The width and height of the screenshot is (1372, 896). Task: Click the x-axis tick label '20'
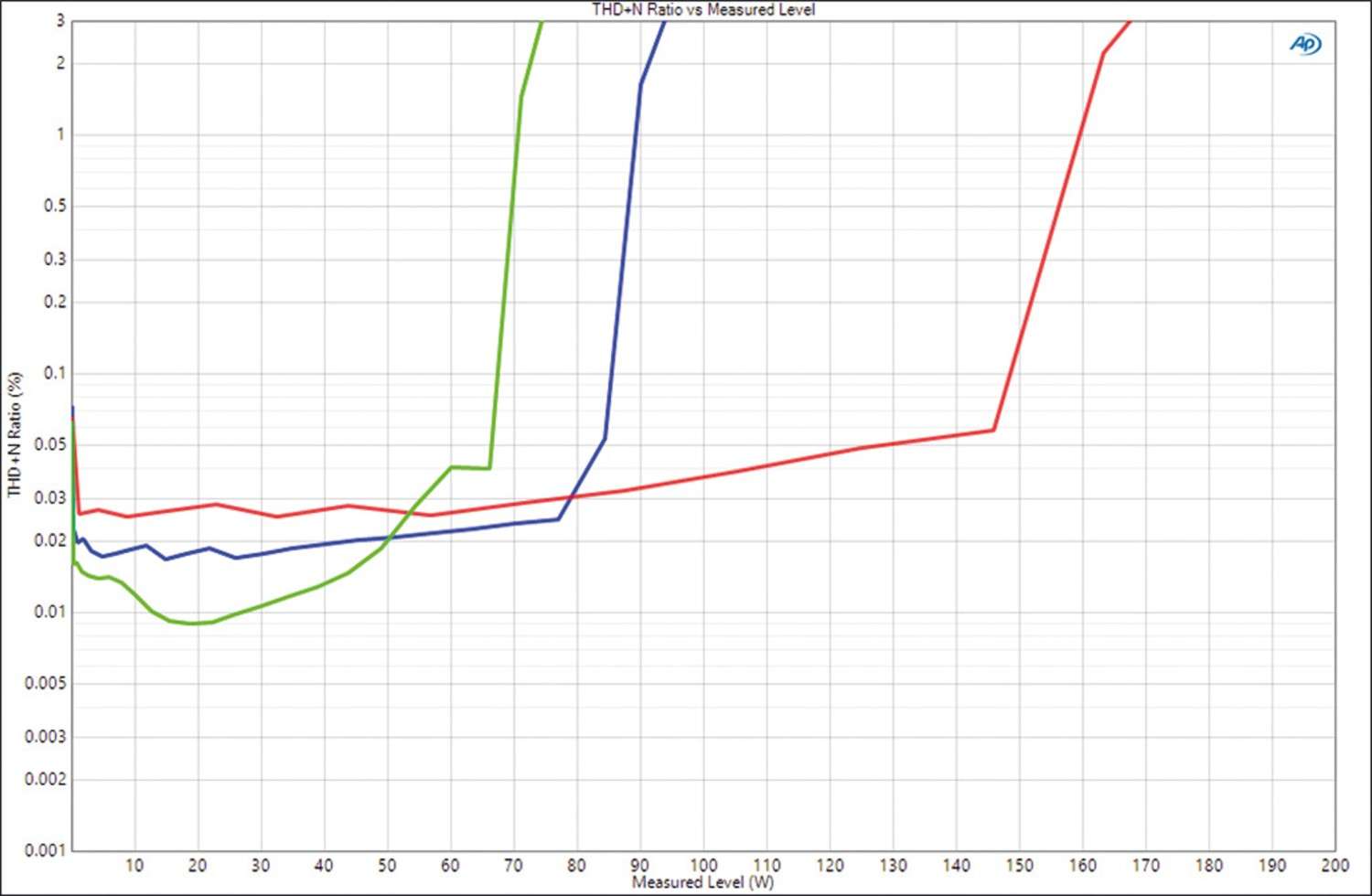point(198,865)
